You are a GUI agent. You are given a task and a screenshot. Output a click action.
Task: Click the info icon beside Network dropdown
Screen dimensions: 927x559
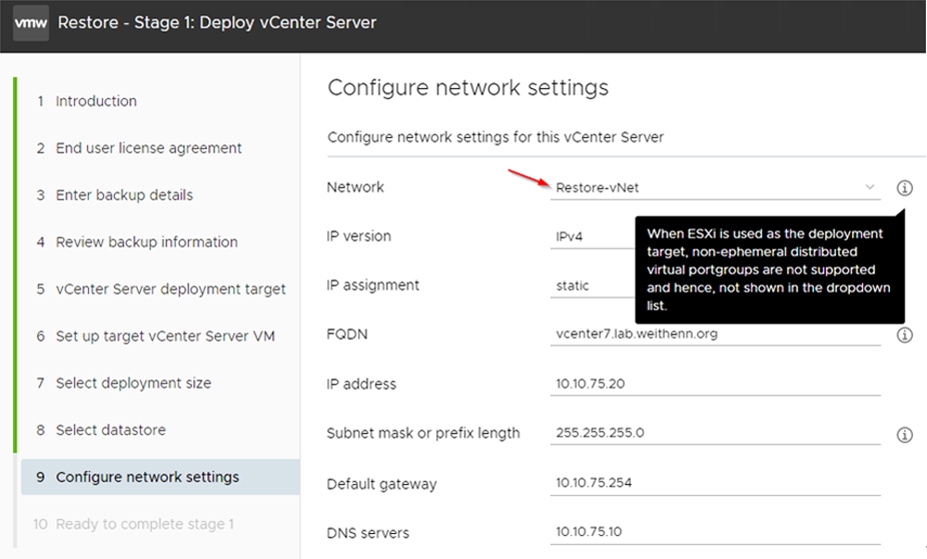[904, 188]
